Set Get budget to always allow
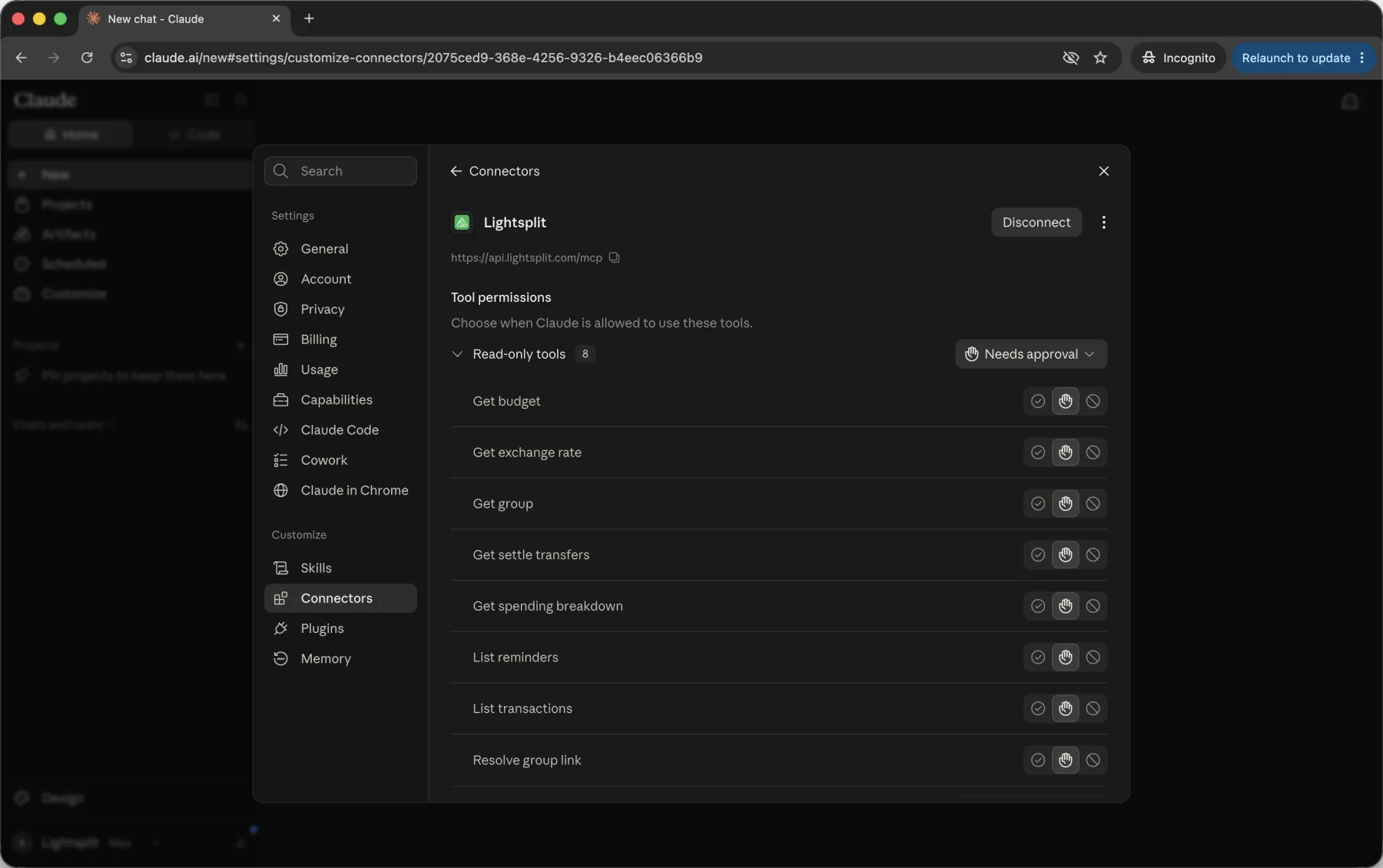 1037,401
